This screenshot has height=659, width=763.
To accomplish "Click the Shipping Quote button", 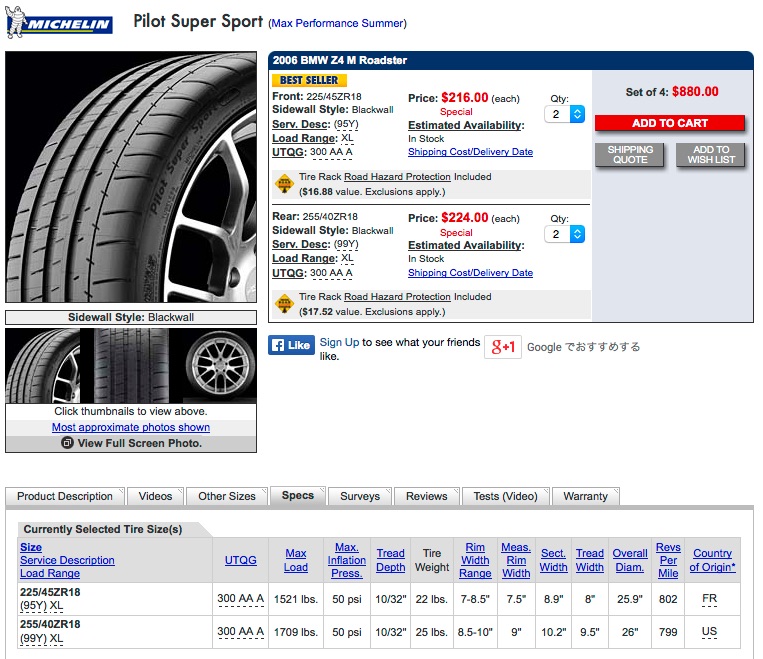I will coord(630,155).
